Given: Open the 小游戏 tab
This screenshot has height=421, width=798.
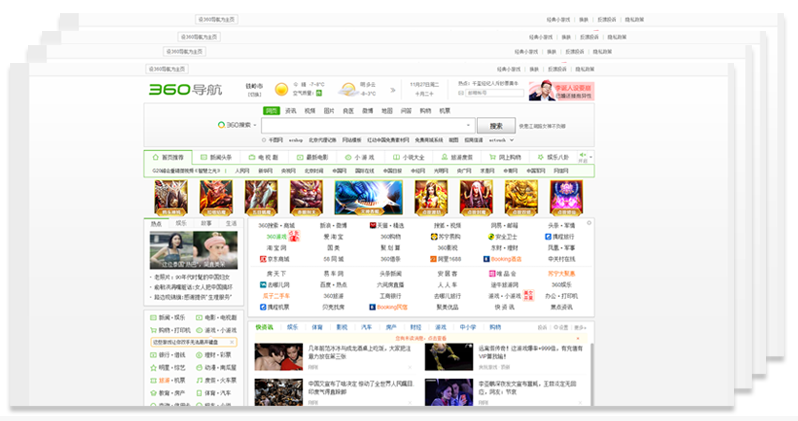Looking at the screenshot, I should (359, 157).
